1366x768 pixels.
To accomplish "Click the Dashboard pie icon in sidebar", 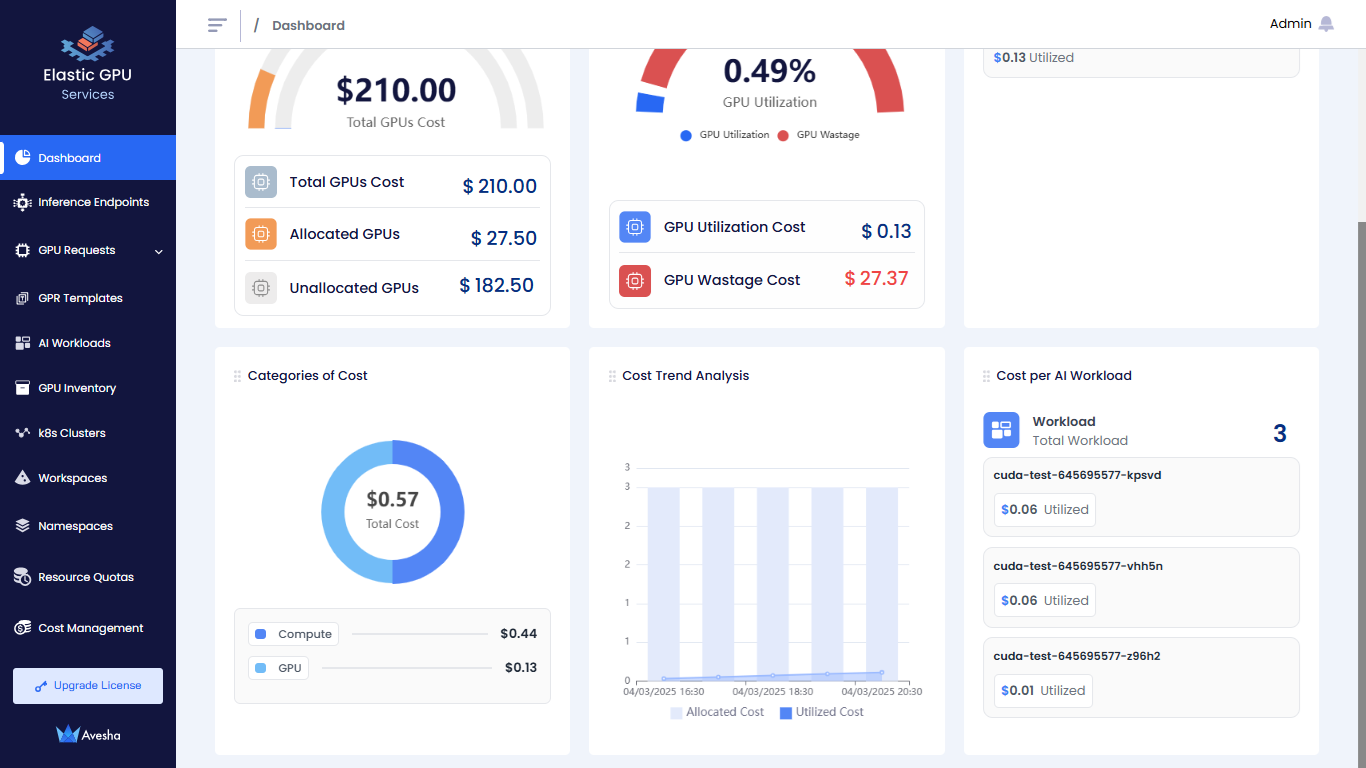I will pos(22,158).
